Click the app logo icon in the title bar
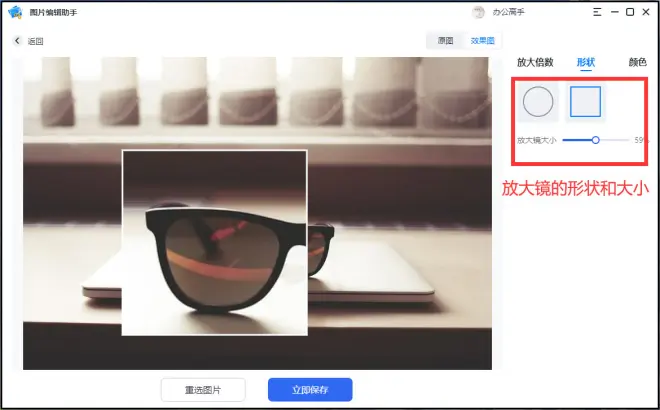This screenshot has height=410, width=660. [x=15, y=12]
